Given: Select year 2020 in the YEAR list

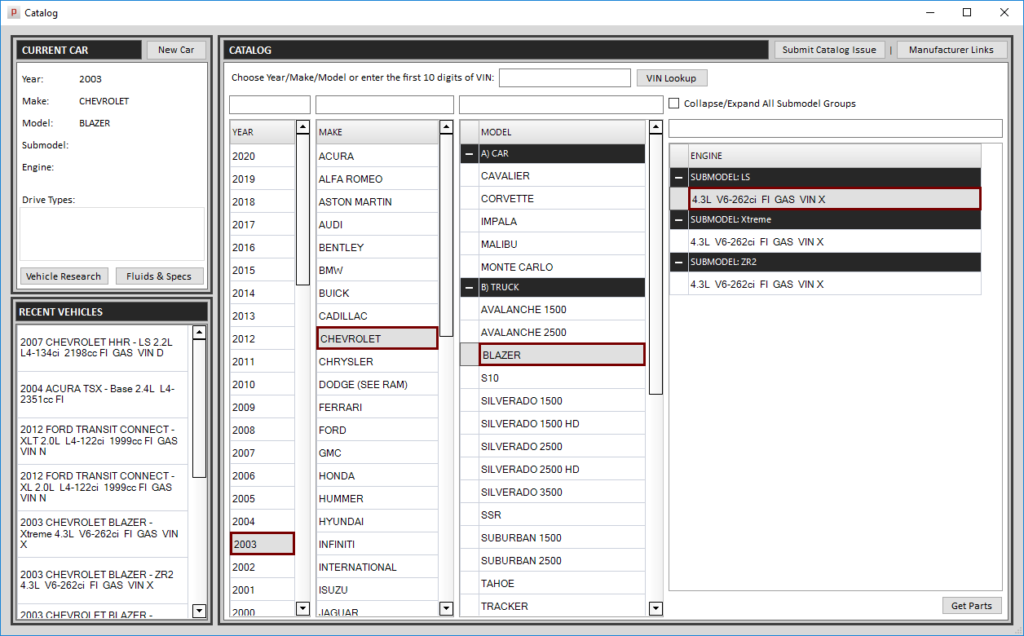Looking at the screenshot, I should coord(262,156).
